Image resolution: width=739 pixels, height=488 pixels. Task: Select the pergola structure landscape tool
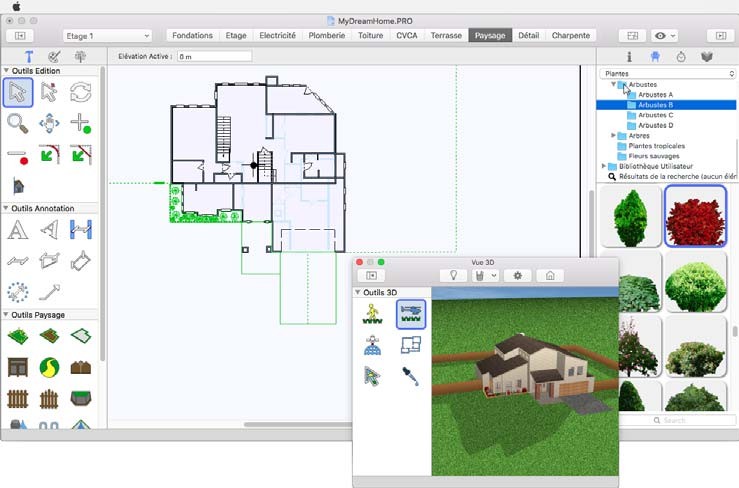[x=18, y=368]
